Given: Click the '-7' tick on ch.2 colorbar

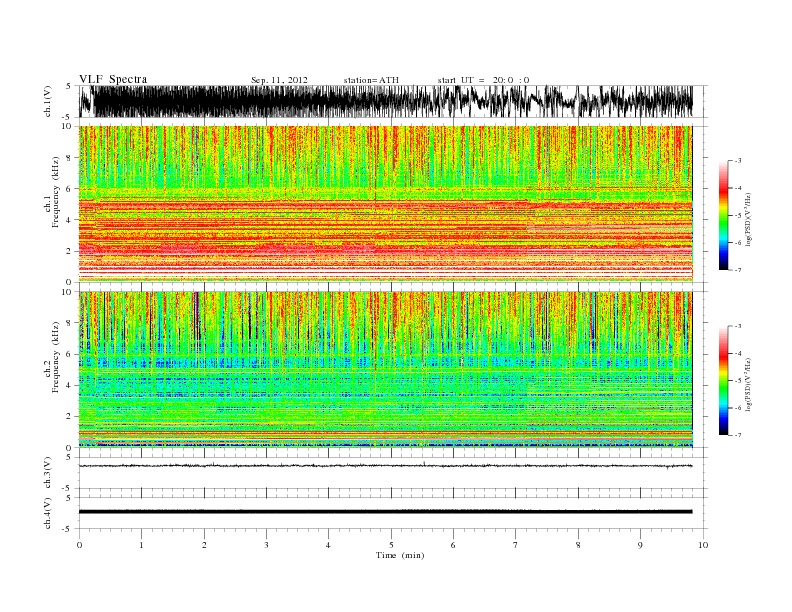Looking at the screenshot, I should [738, 435].
